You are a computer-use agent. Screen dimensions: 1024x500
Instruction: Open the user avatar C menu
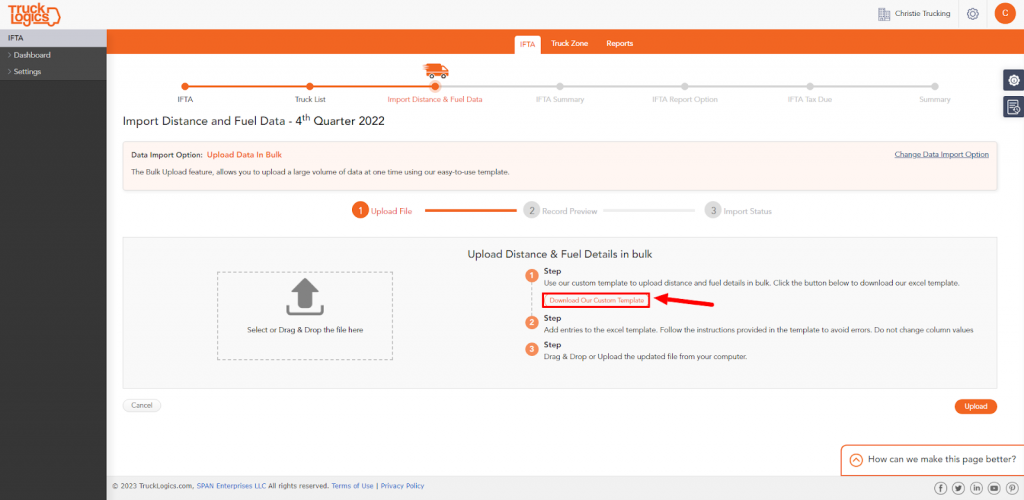pyautogui.click(x=1004, y=14)
